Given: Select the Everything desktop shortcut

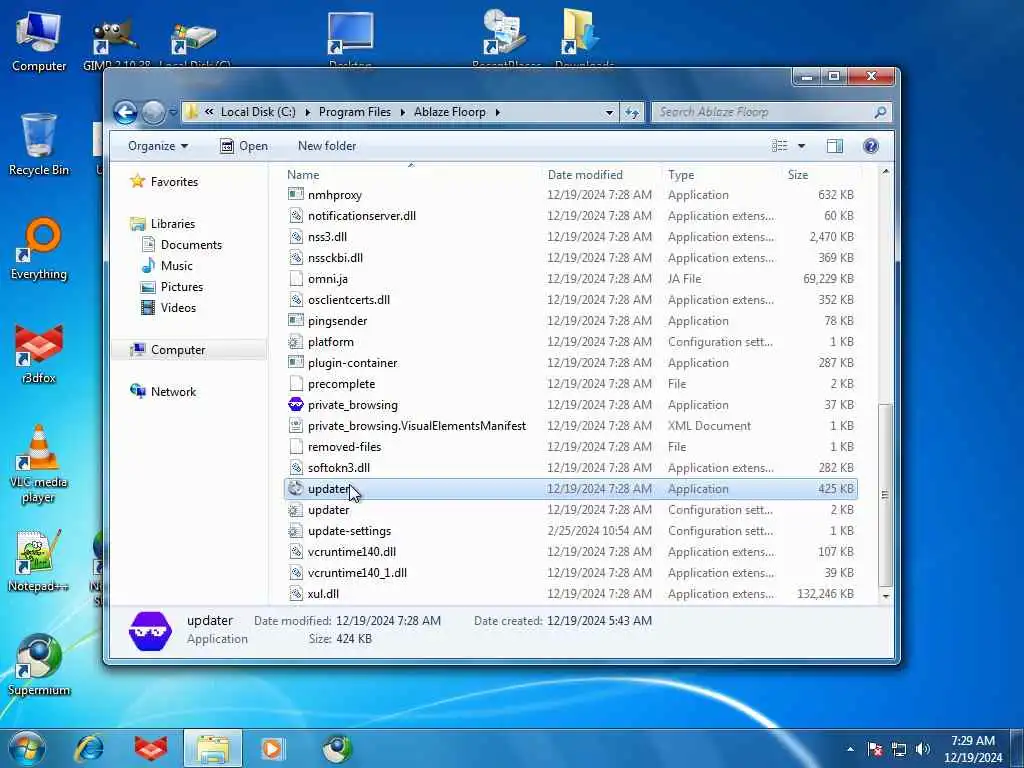Looking at the screenshot, I should tap(39, 249).
